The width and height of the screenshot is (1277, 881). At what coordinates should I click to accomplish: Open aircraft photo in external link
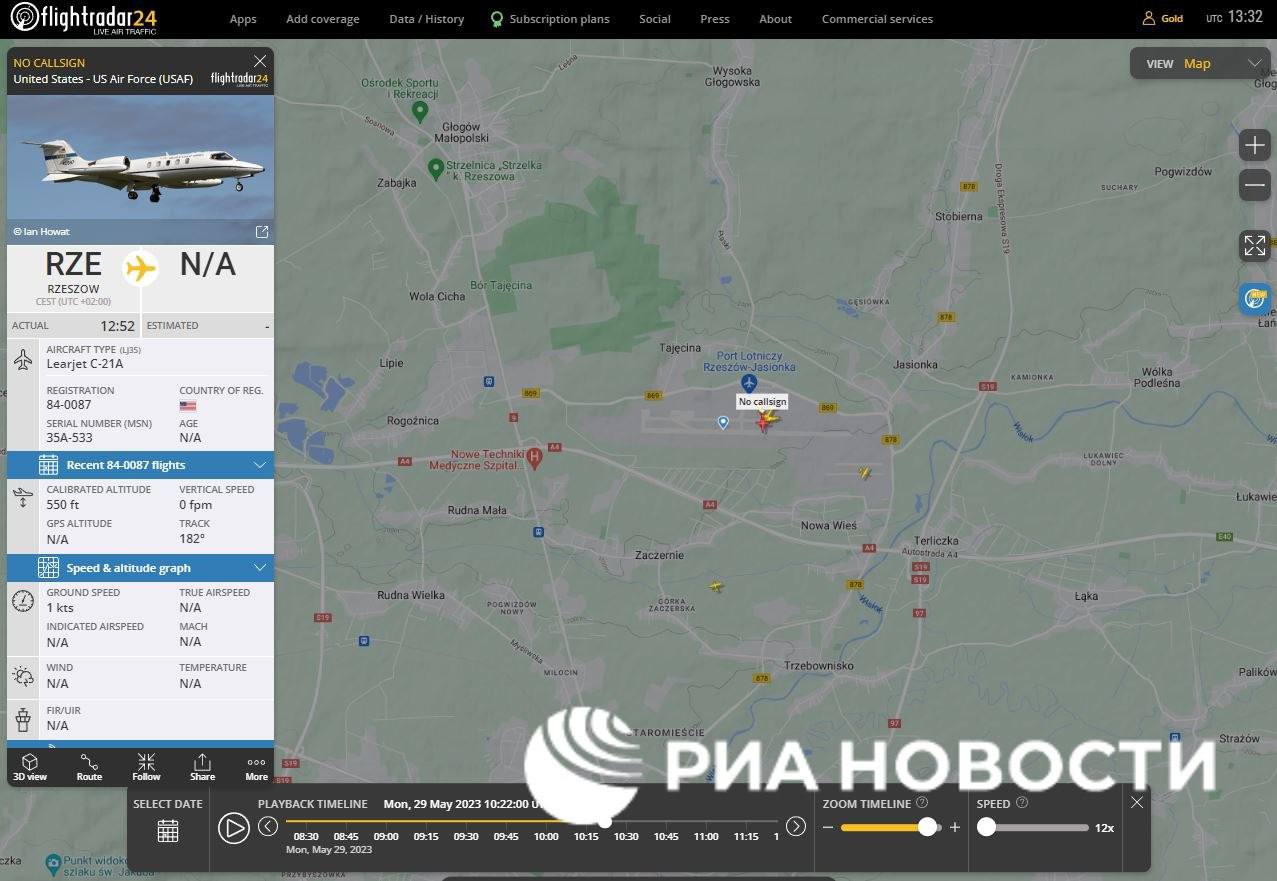pos(262,232)
